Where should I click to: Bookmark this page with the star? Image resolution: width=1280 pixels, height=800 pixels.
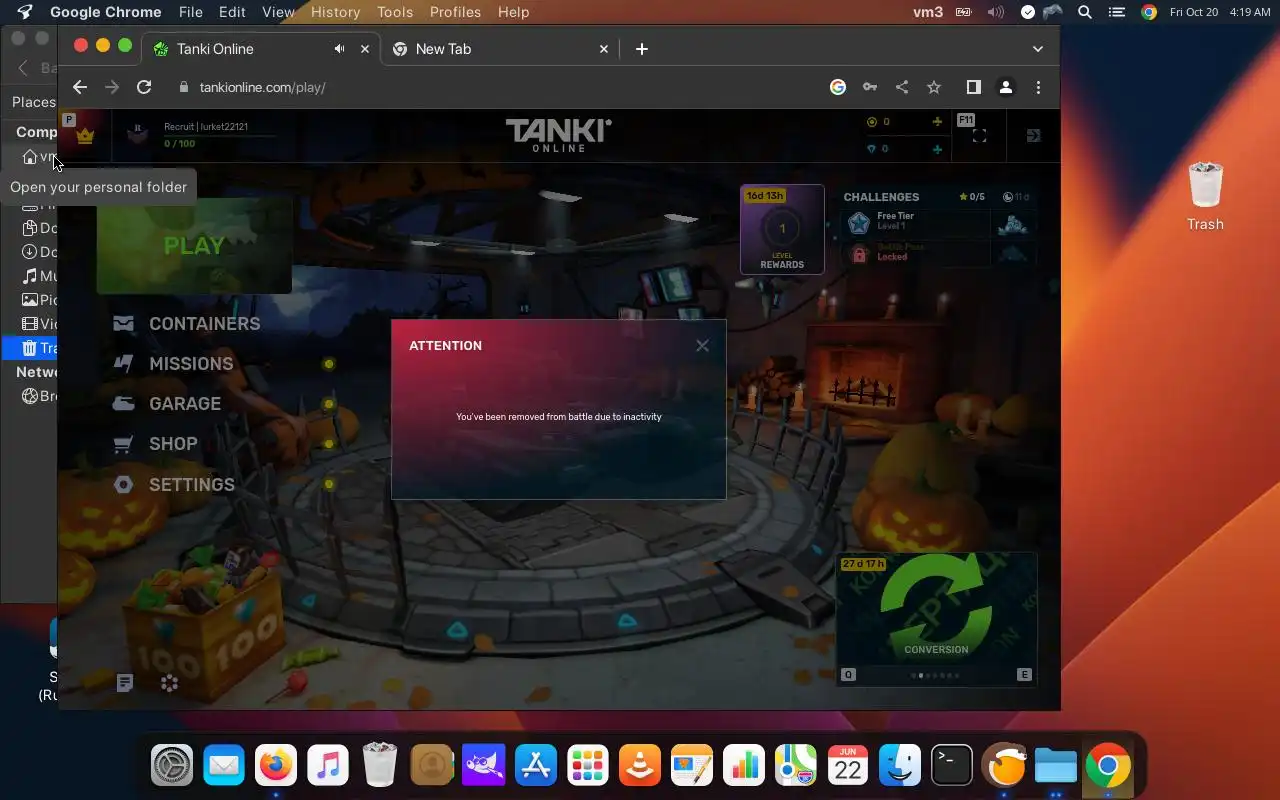click(x=934, y=87)
